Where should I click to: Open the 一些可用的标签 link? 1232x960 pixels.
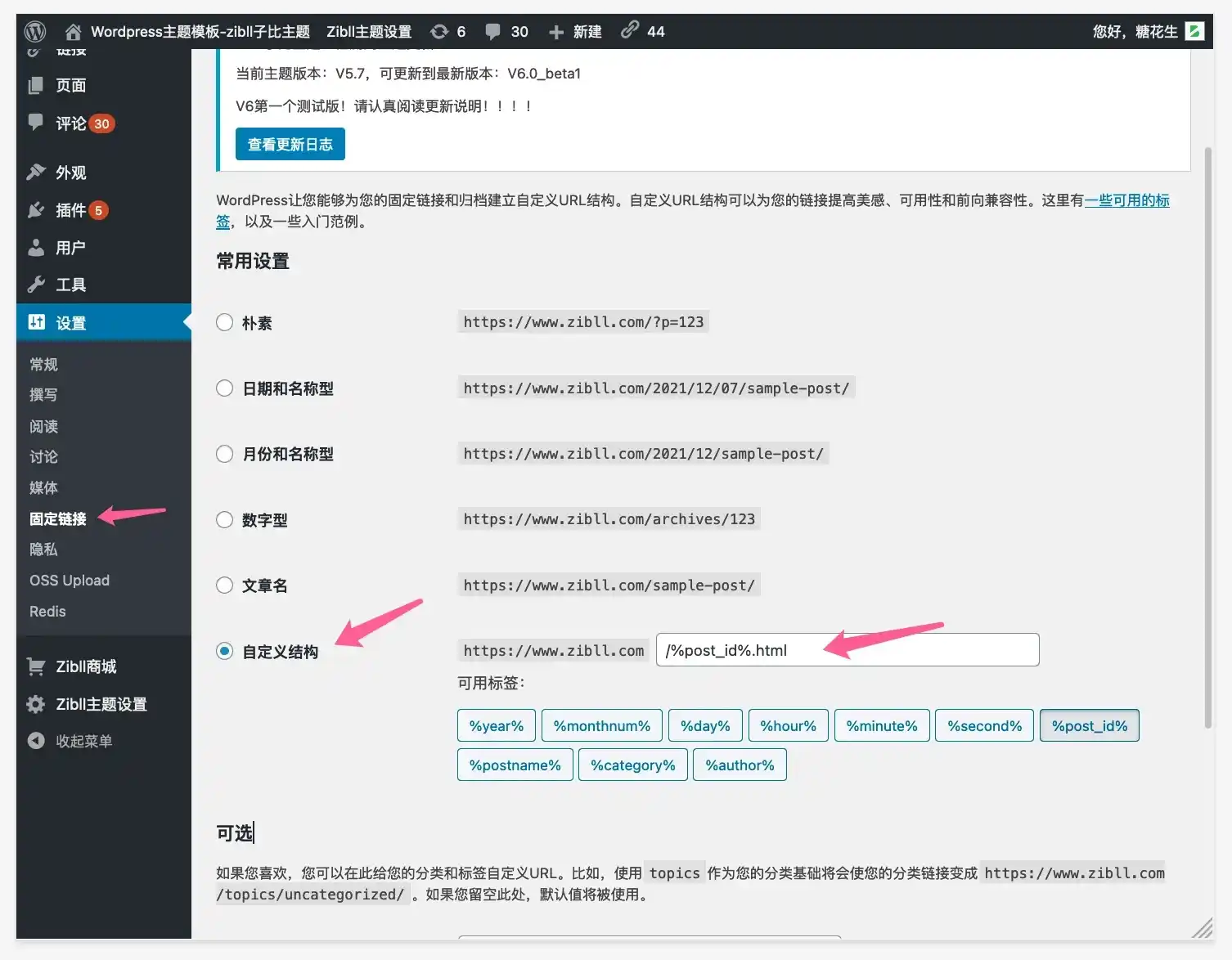coord(1126,200)
